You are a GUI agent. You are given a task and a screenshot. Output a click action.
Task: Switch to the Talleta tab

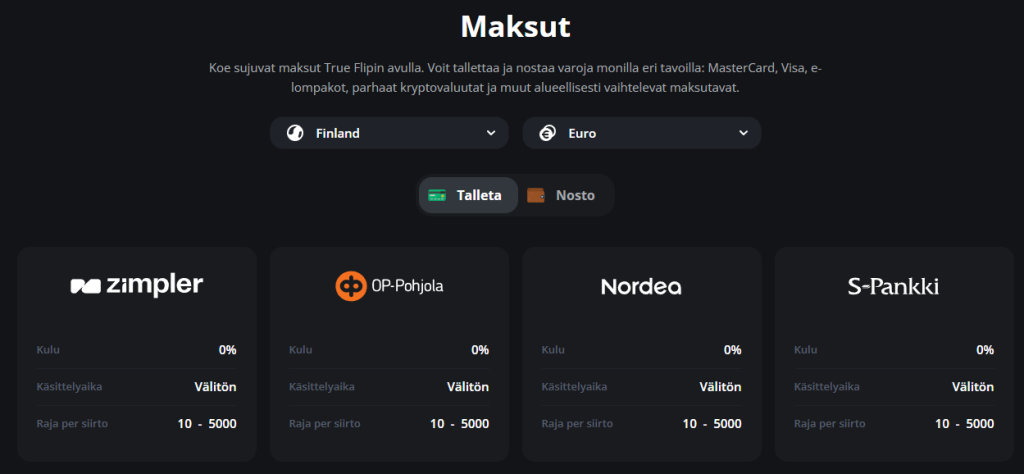point(468,195)
